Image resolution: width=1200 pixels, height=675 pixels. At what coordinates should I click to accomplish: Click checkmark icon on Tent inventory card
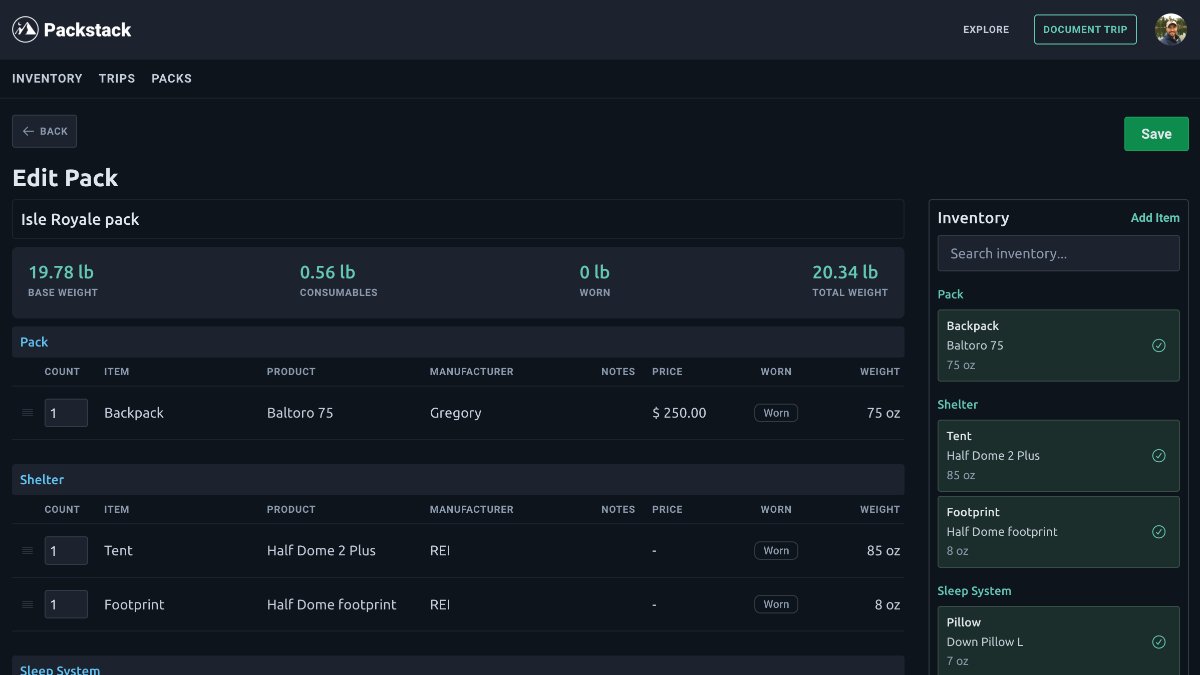1159,456
